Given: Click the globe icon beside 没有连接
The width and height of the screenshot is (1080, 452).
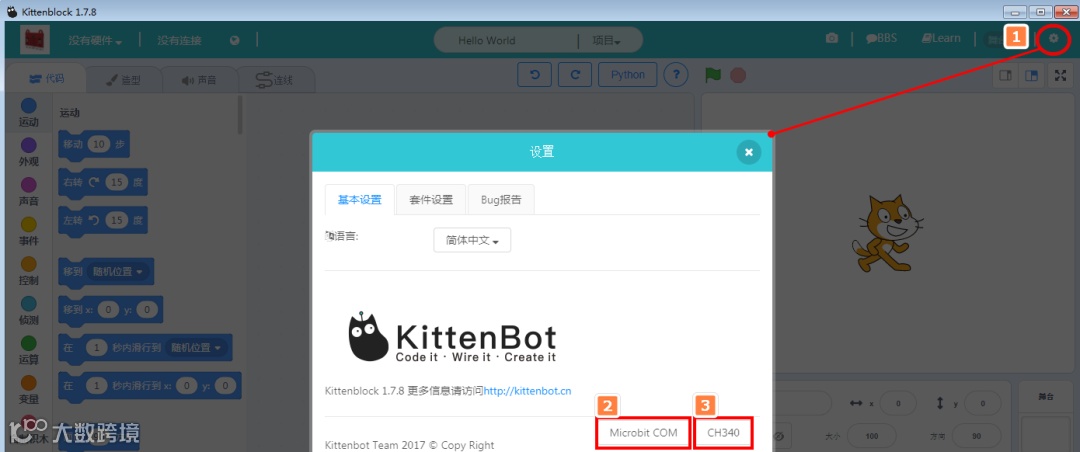Looking at the screenshot, I should click(235, 41).
